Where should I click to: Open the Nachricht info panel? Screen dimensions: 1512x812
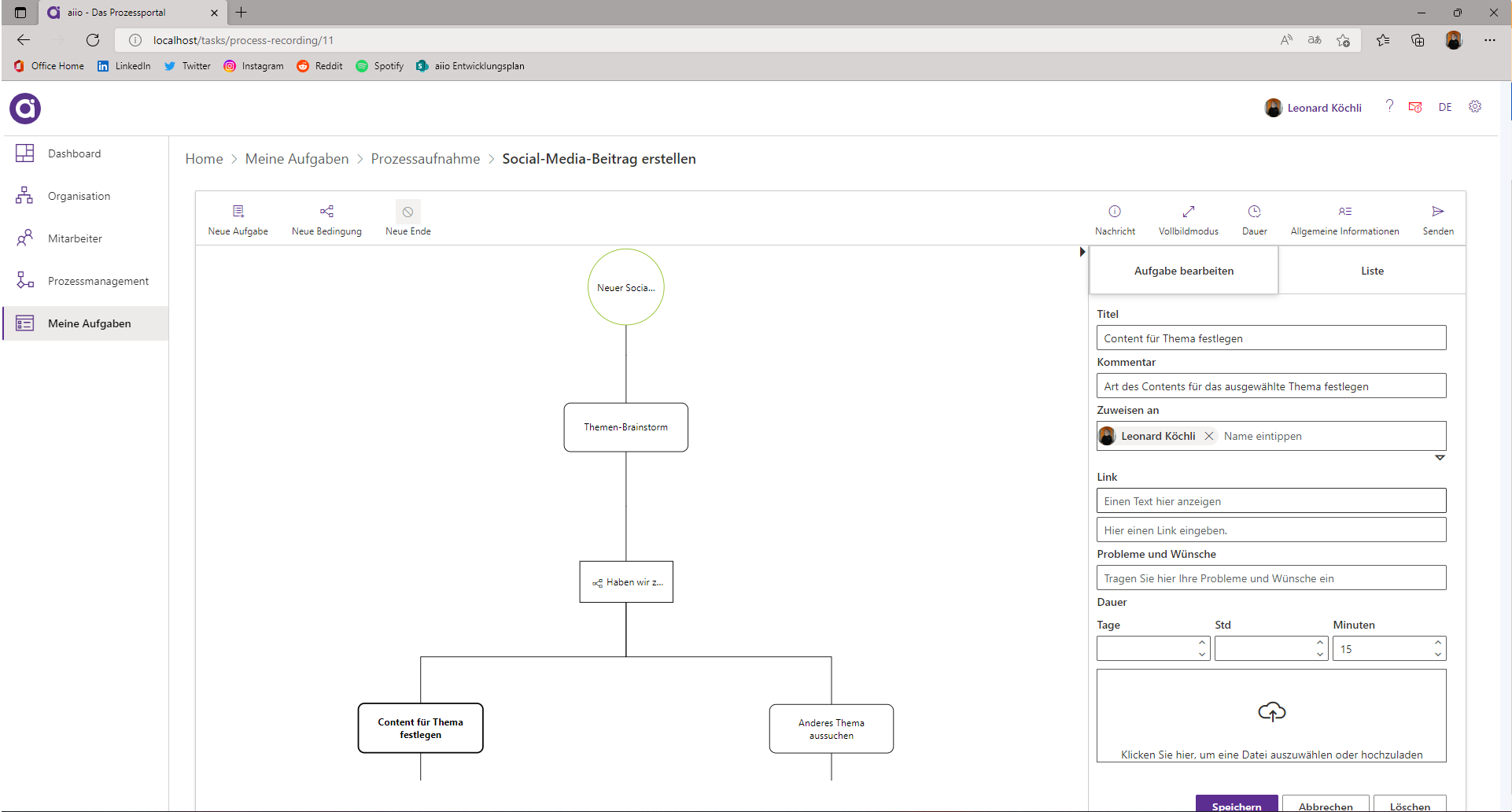click(x=1115, y=212)
